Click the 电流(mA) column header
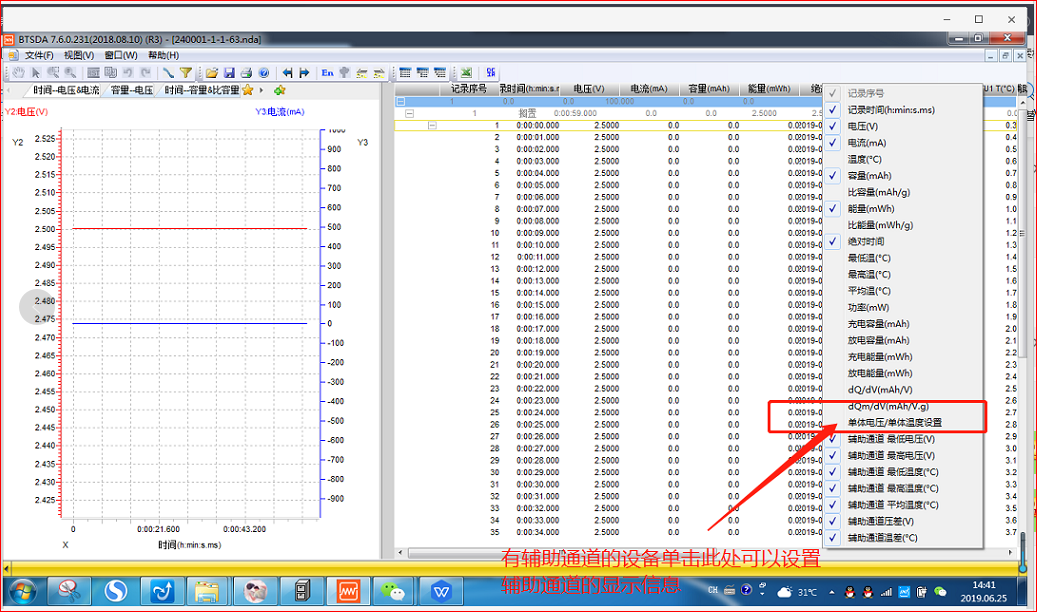Image resolution: width=1037 pixels, height=612 pixels. point(649,89)
